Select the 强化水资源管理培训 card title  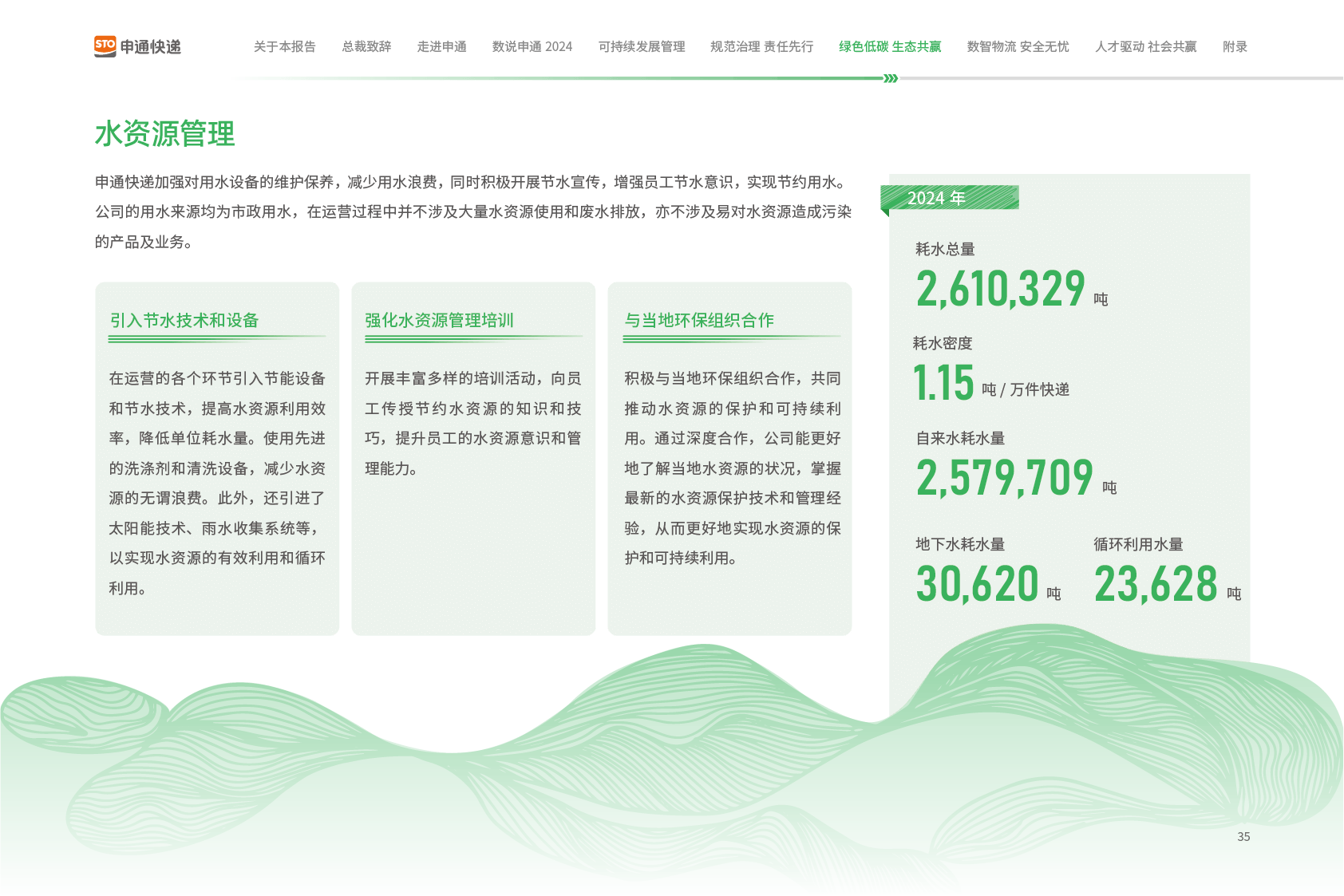[439, 320]
